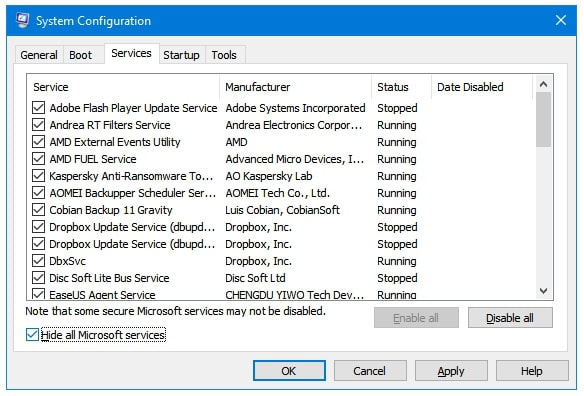The height and width of the screenshot is (396, 584).
Task: Select Advanced Micro Devices manufacturer cell
Action: point(295,159)
